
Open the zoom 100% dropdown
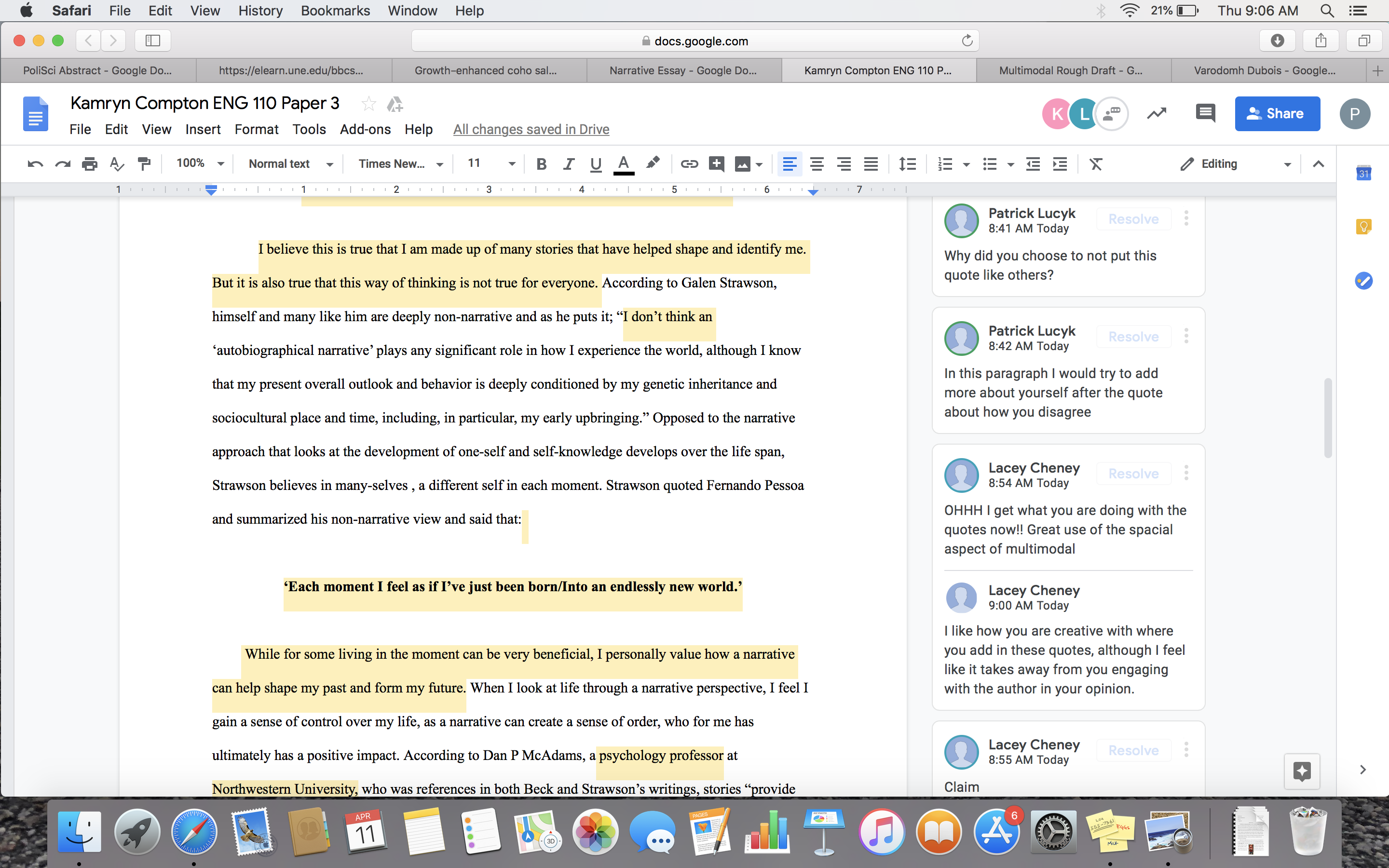tap(200, 163)
